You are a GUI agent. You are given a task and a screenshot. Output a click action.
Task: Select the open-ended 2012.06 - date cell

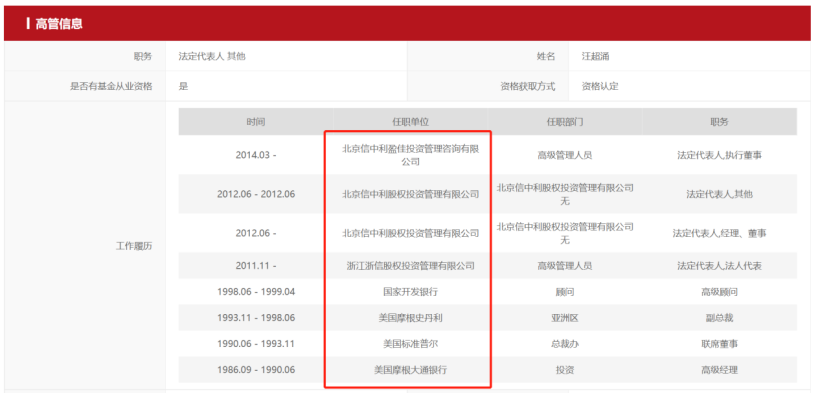(x=256, y=233)
